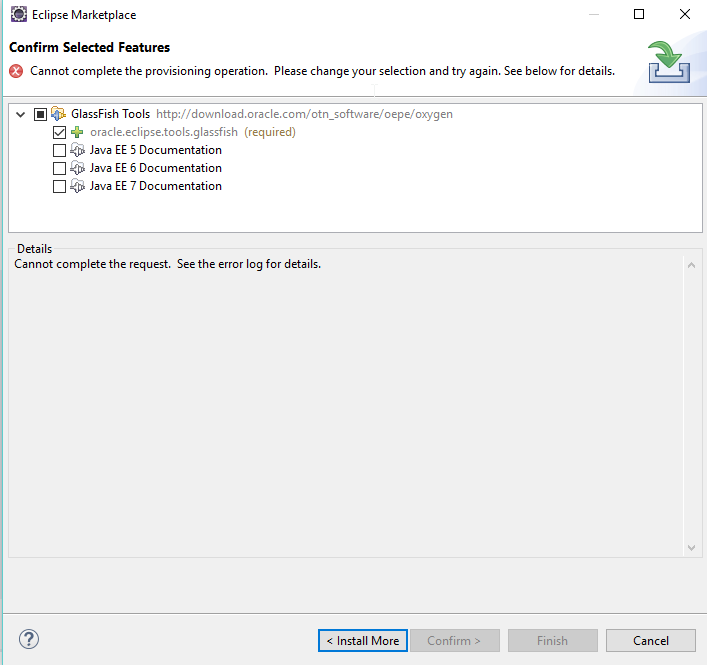Screen dimensions: 707x665
Task: Click the GlassFish Tools plugin icon
Action: (x=58, y=114)
